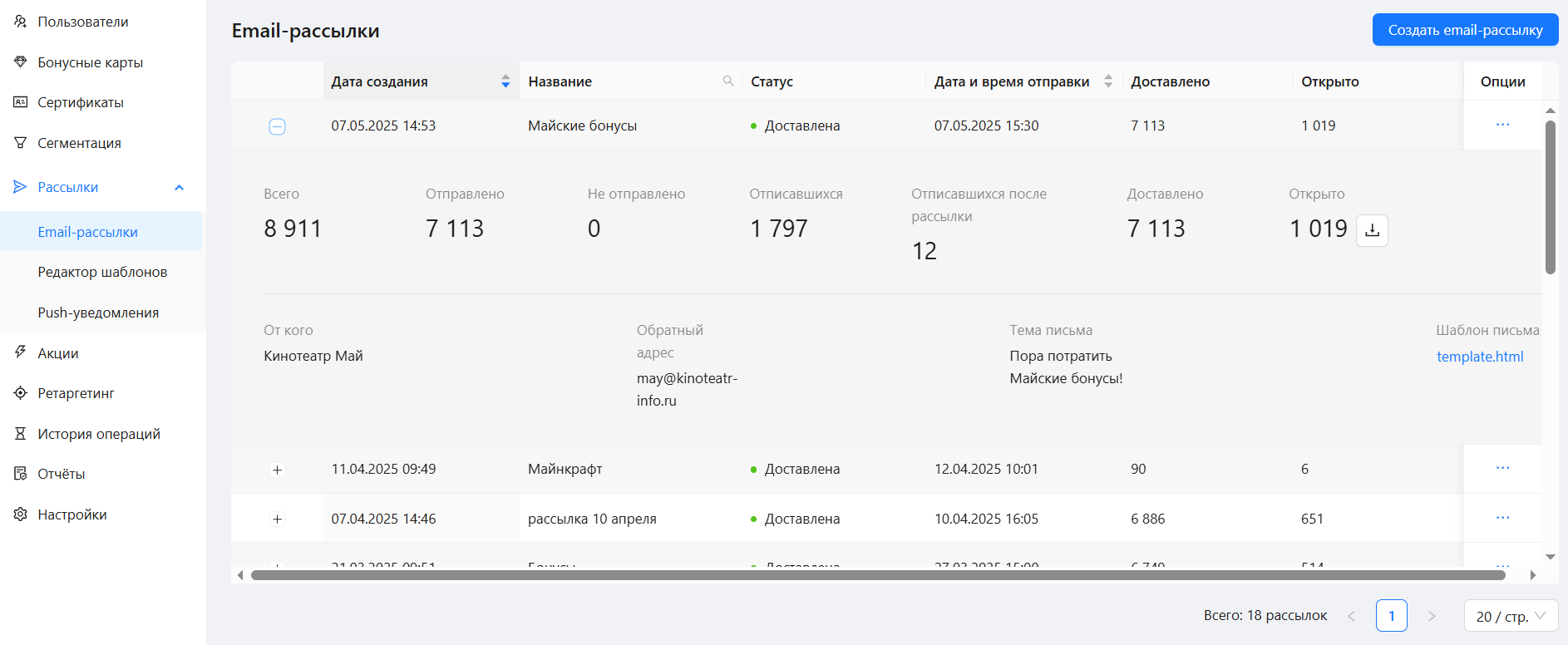Click the Майские бонусы name cell

click(x=582, y=126)
